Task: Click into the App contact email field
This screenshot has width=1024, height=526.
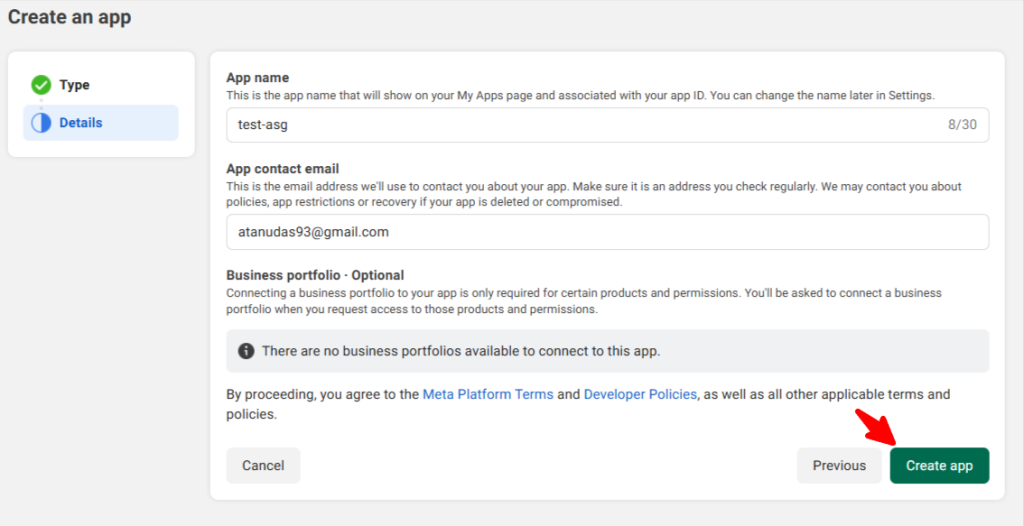Action: 607,232
